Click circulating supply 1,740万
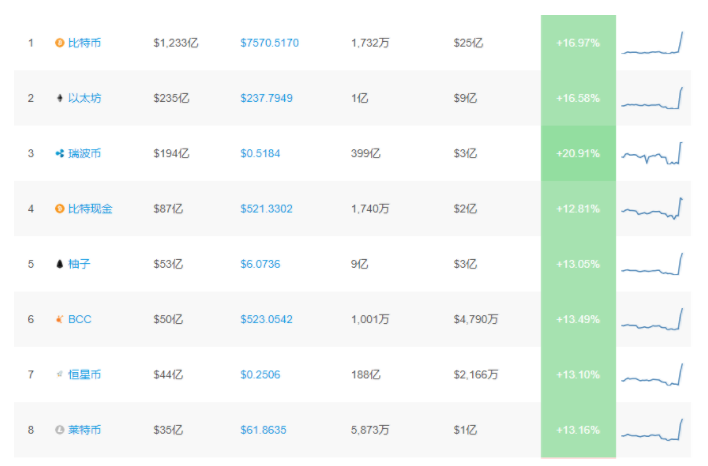The height and width of the screenshot is (466, 708). point(370,209)
